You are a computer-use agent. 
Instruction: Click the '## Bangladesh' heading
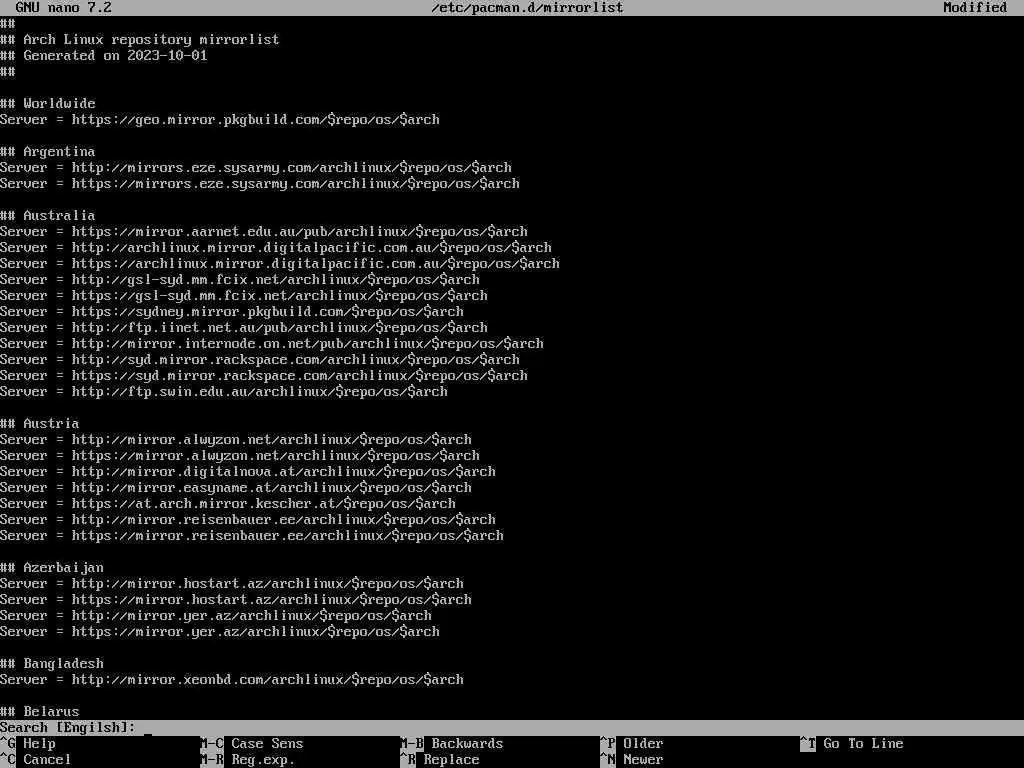(52, 664)
